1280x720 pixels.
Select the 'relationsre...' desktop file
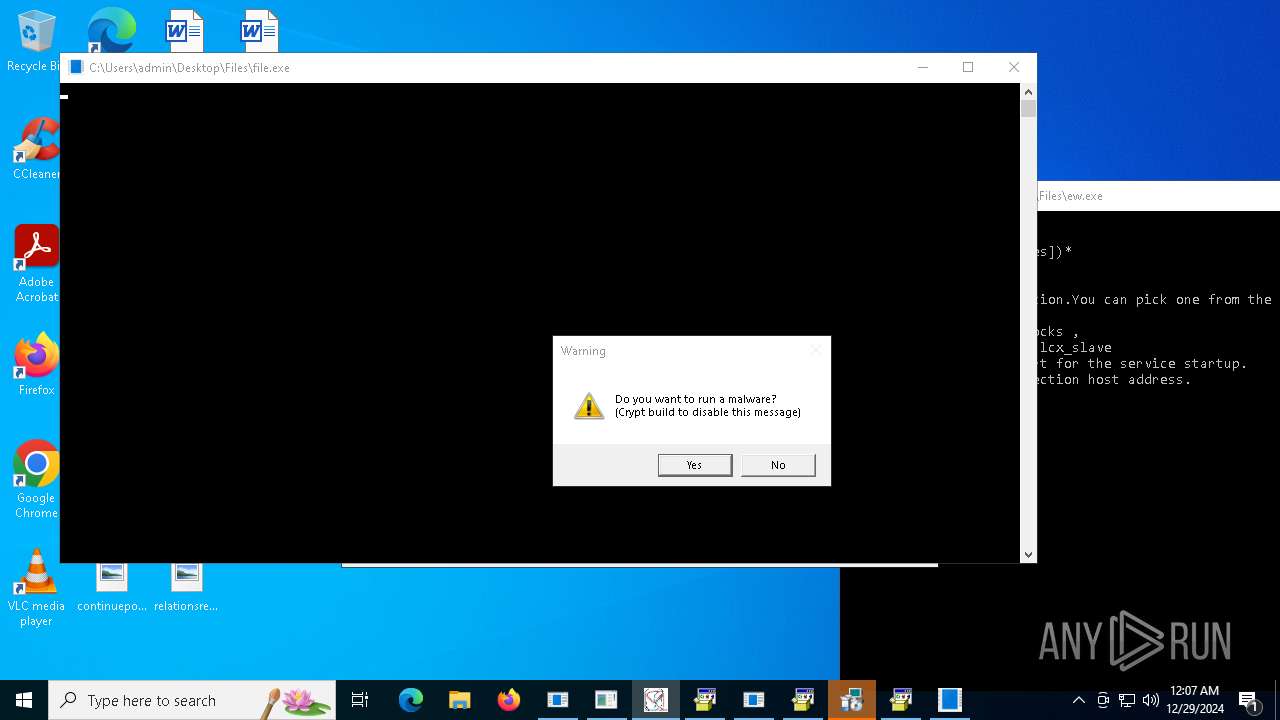[186, 588]
